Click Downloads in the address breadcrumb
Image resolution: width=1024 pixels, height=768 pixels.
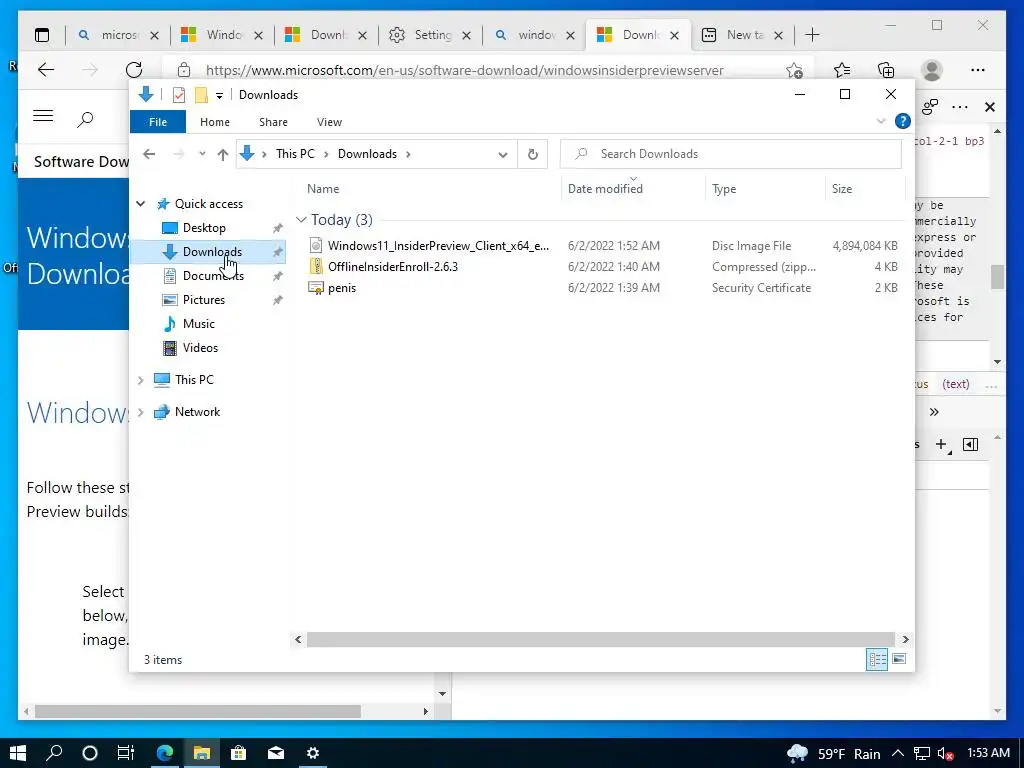pyautogui.click(x=367, y=154)
